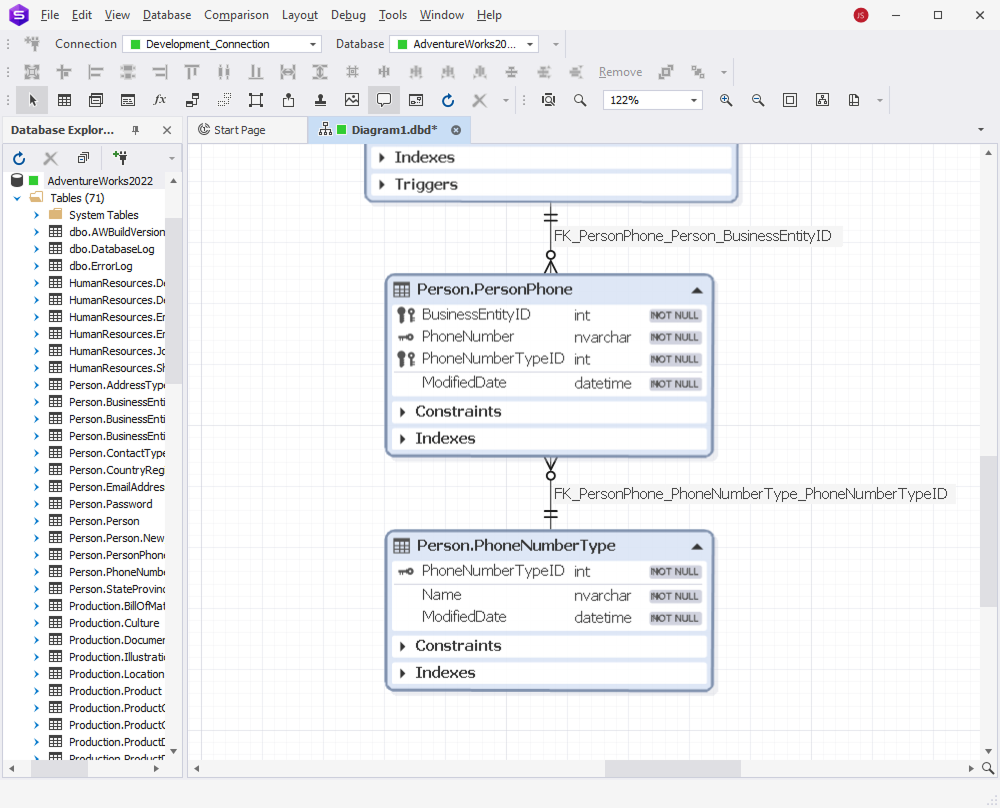This screenshot has height=808, width=1000.
Task: Select the Pointer tool in the diagram toolbar
Action: click(31, 100)
